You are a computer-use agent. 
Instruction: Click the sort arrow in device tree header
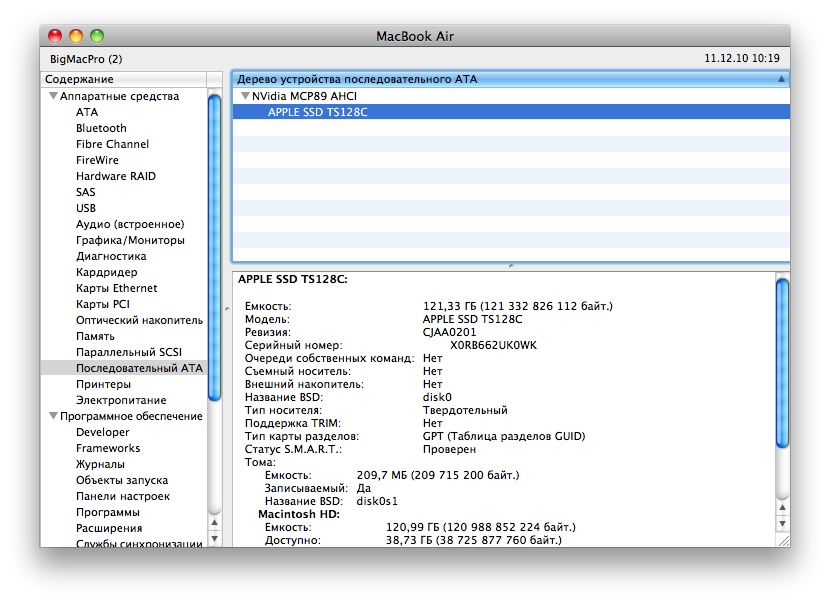pyautogui.click(x=780, y=79)
